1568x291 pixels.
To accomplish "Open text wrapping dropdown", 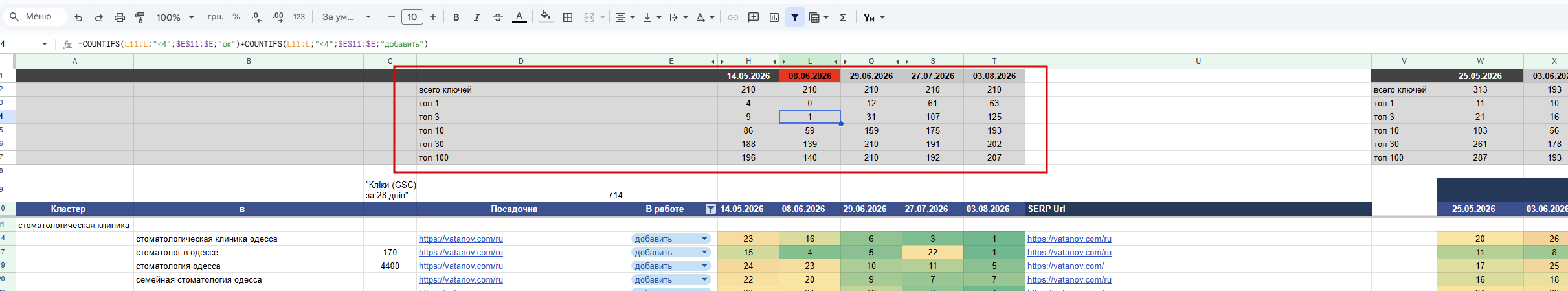I will click(x=678, y=17).
